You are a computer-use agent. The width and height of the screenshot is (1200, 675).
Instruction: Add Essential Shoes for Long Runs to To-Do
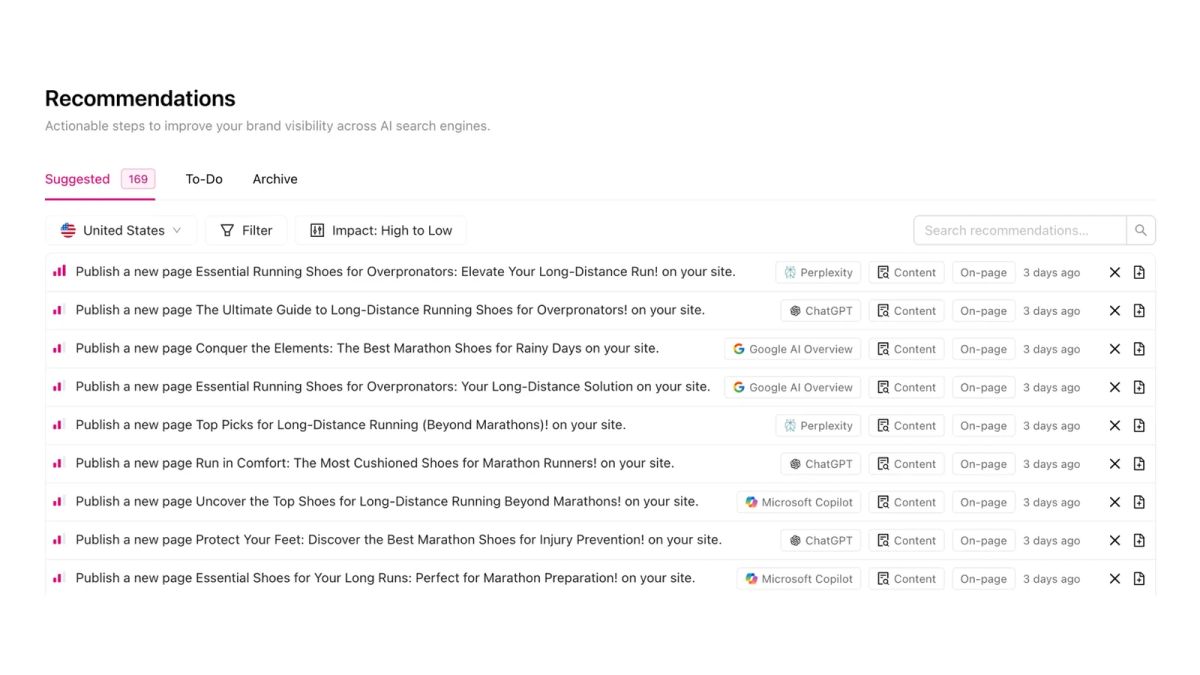(1139, 578)
